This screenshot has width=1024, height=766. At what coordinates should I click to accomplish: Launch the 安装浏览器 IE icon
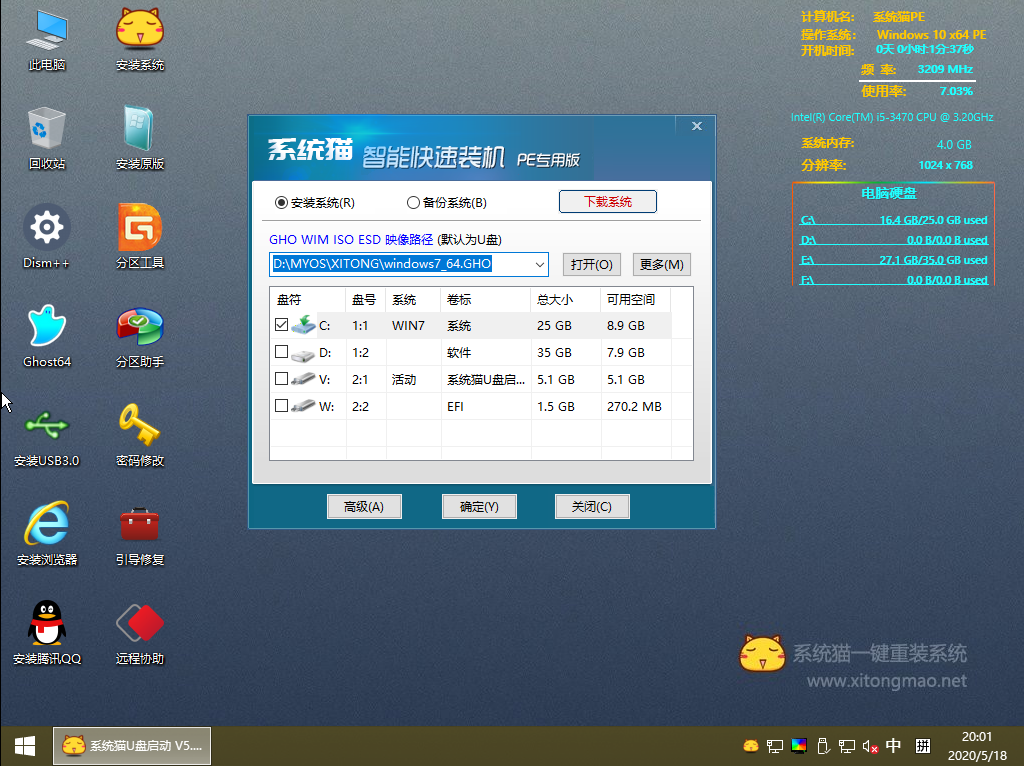[46, 534]
